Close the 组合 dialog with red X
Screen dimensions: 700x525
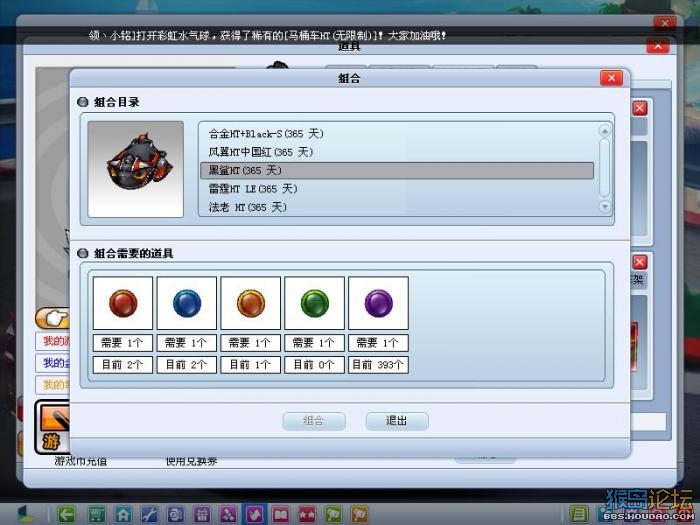point(611,79)
